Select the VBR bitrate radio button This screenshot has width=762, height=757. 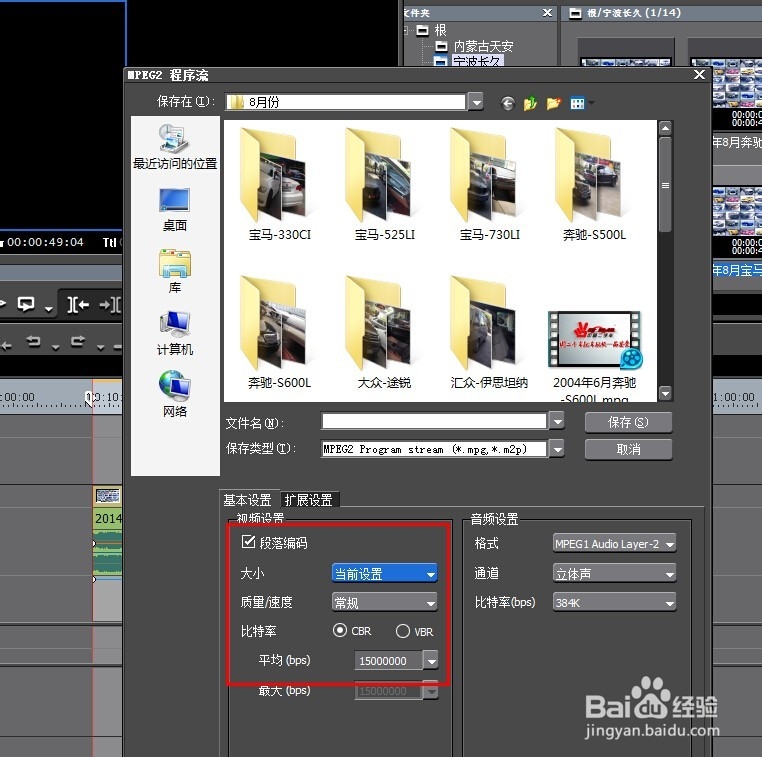403,631
